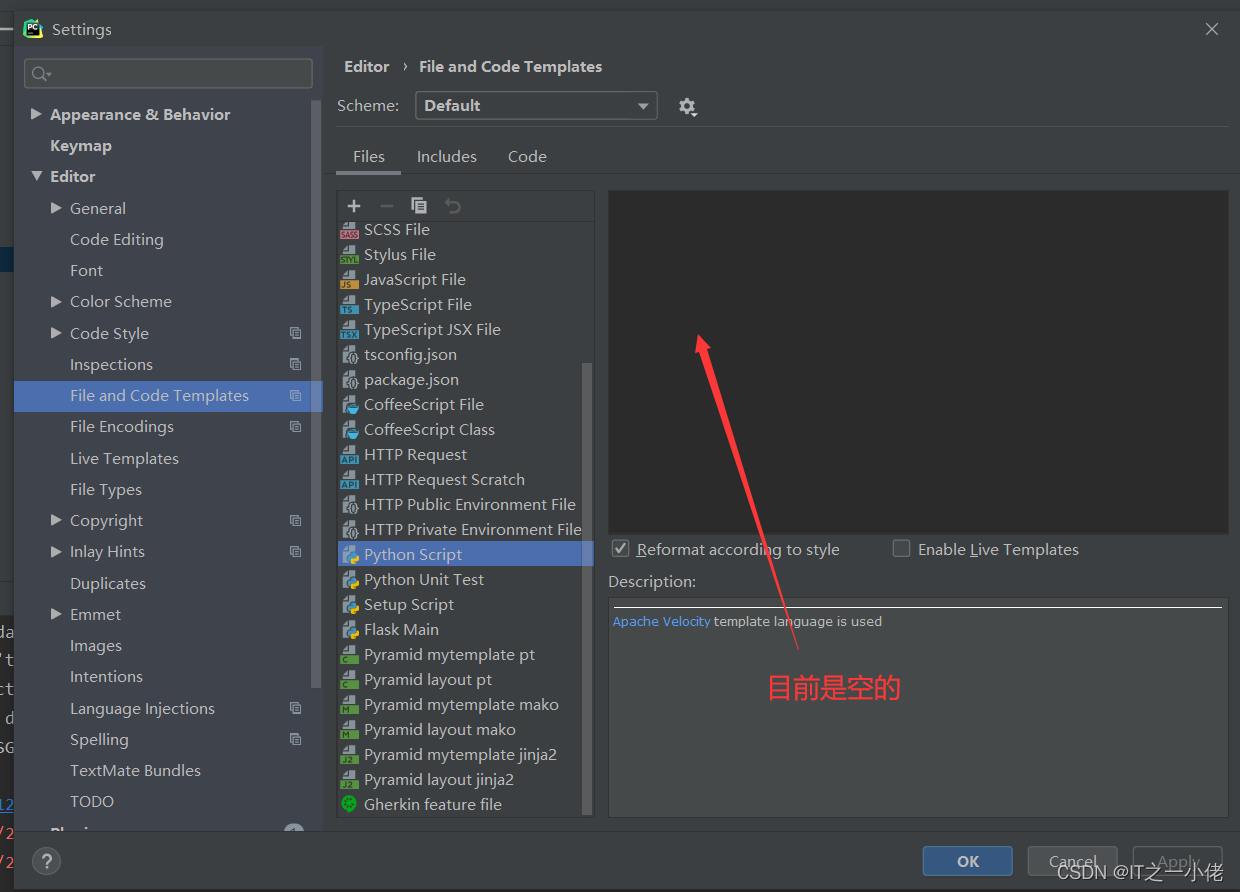The width and height of the screenshot is (1240, 892).
Task: Click the search magnifier icon
Action: pyautogui.click(x=41, y=74)
